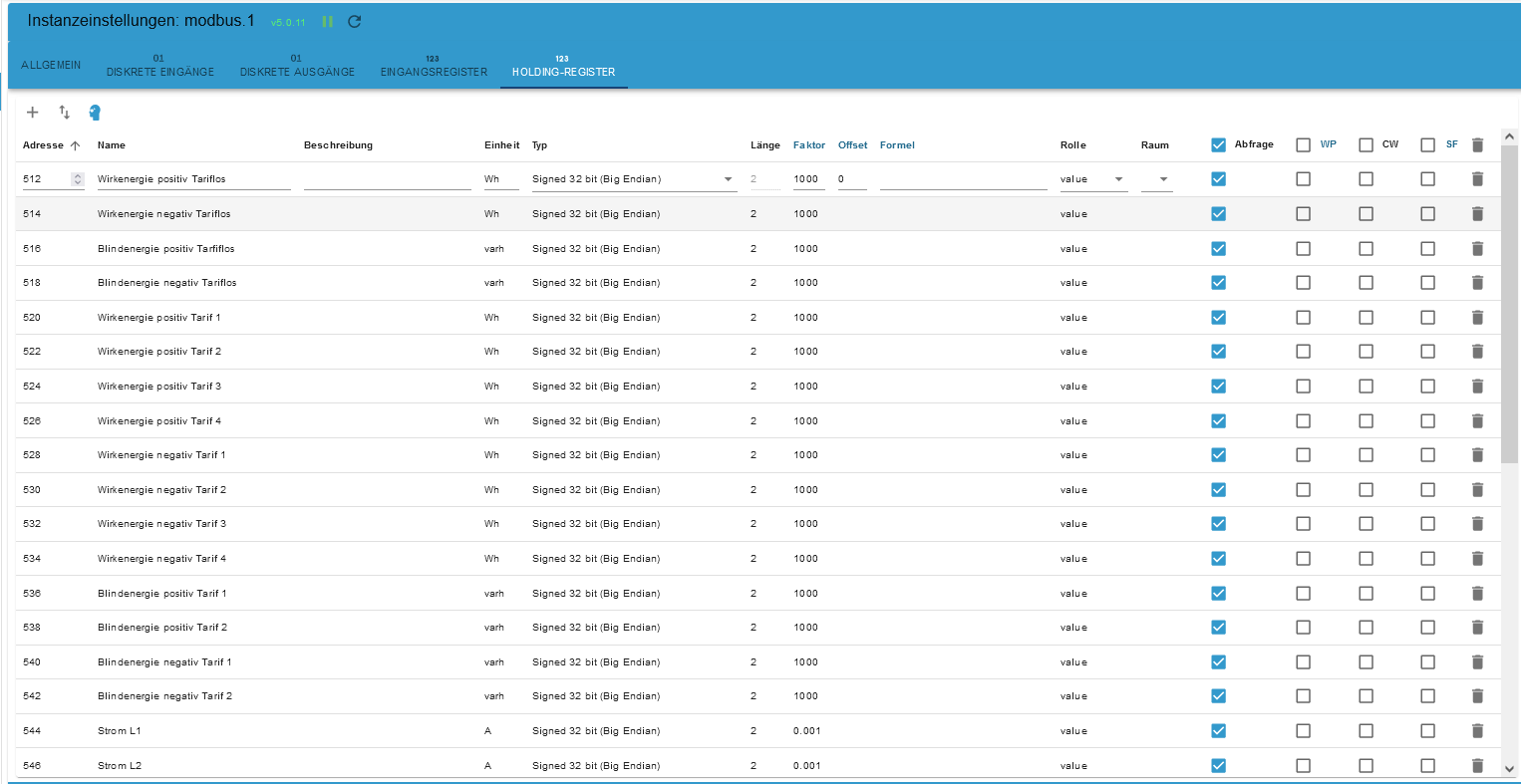
Task: Delete row 524 Wirkenergie positiv Tarif 3
Action: pos(1477,387)
